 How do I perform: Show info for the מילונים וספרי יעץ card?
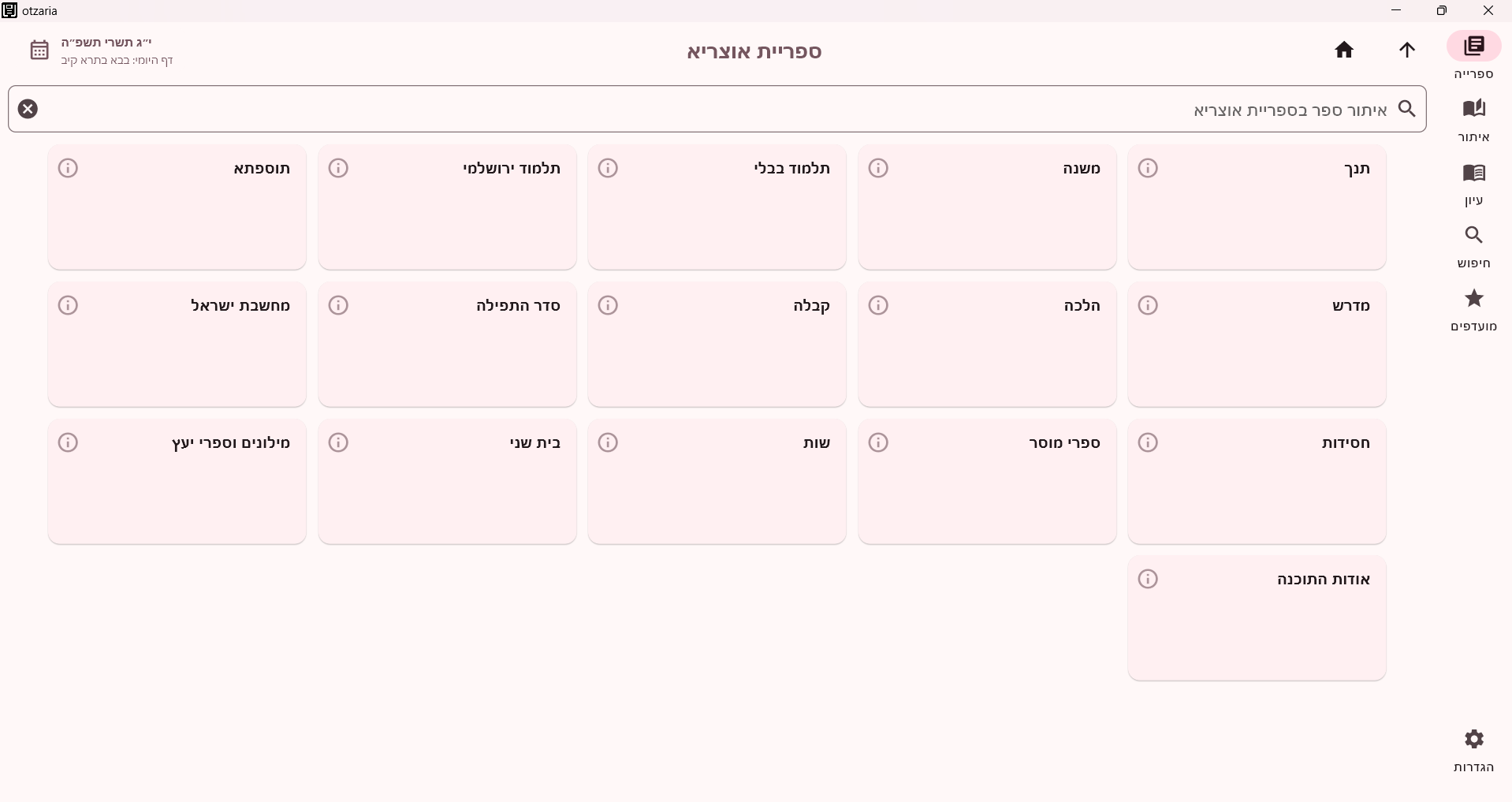pos(68,442)
